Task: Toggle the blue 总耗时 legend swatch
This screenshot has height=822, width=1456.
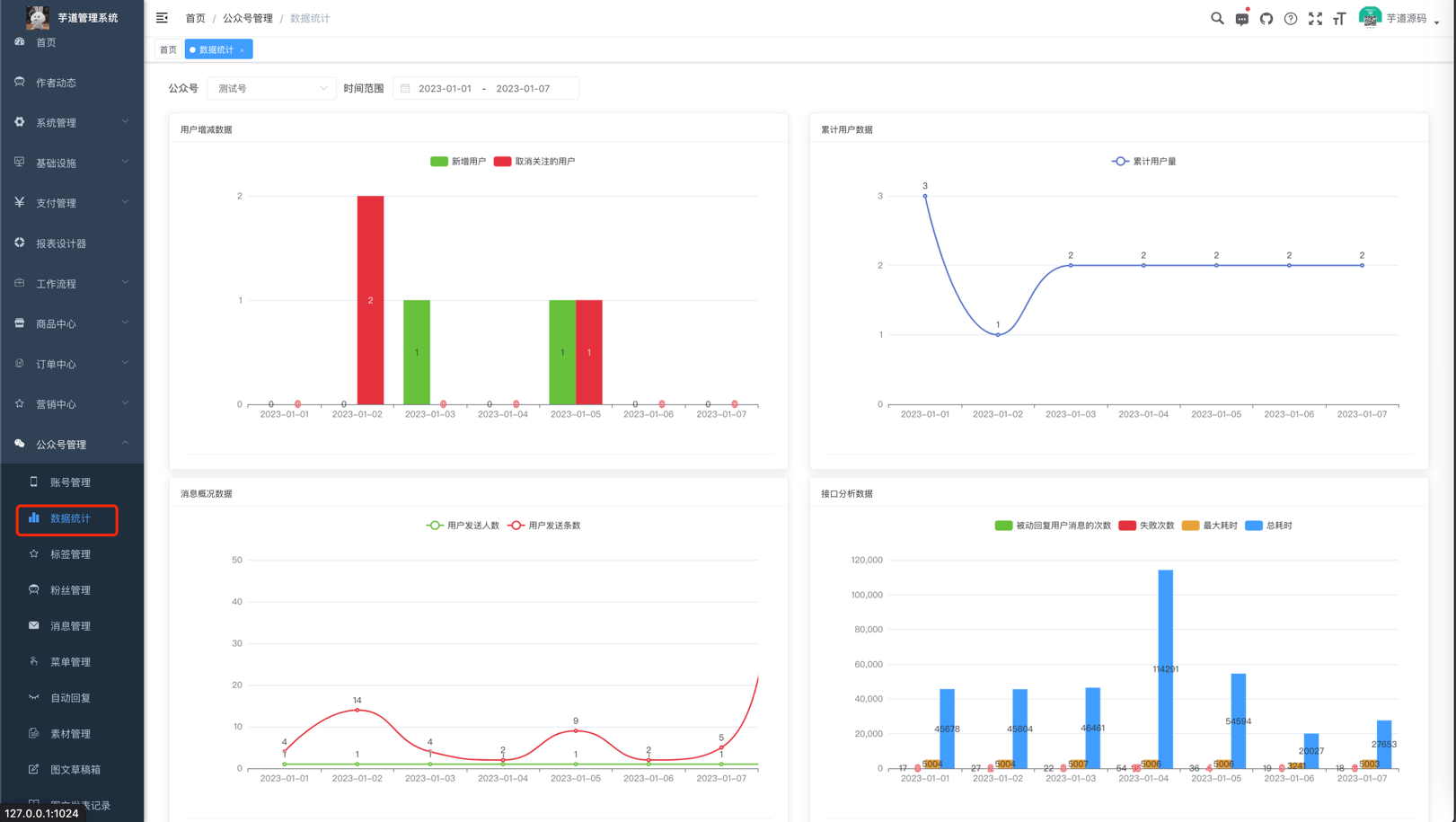Action: point(1254,526)
